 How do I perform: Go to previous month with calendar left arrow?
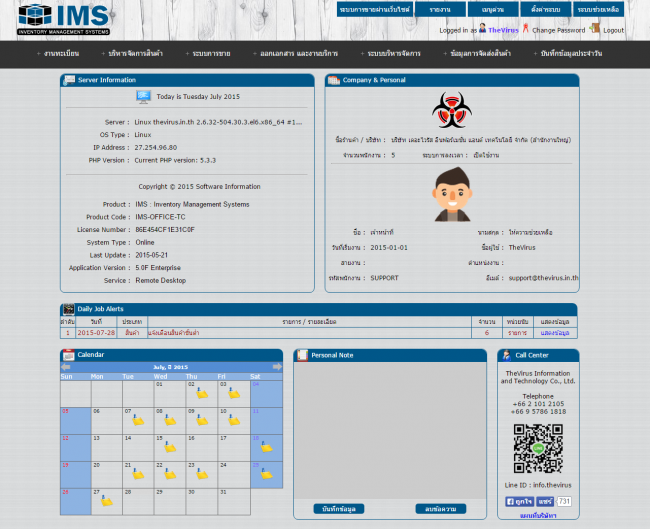tap(65, 367)
